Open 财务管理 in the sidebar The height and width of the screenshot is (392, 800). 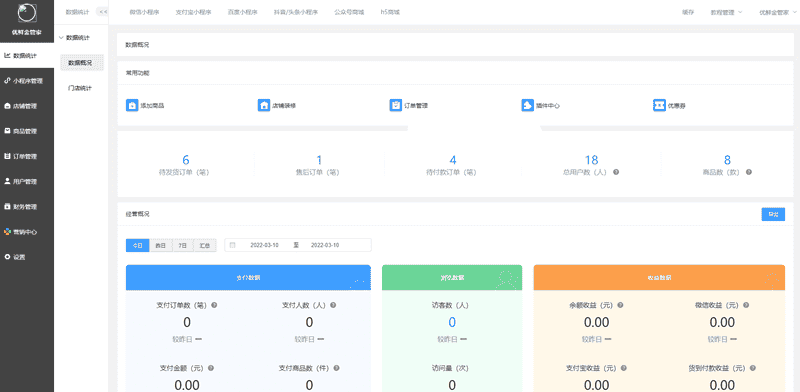[x=27, y=207]
